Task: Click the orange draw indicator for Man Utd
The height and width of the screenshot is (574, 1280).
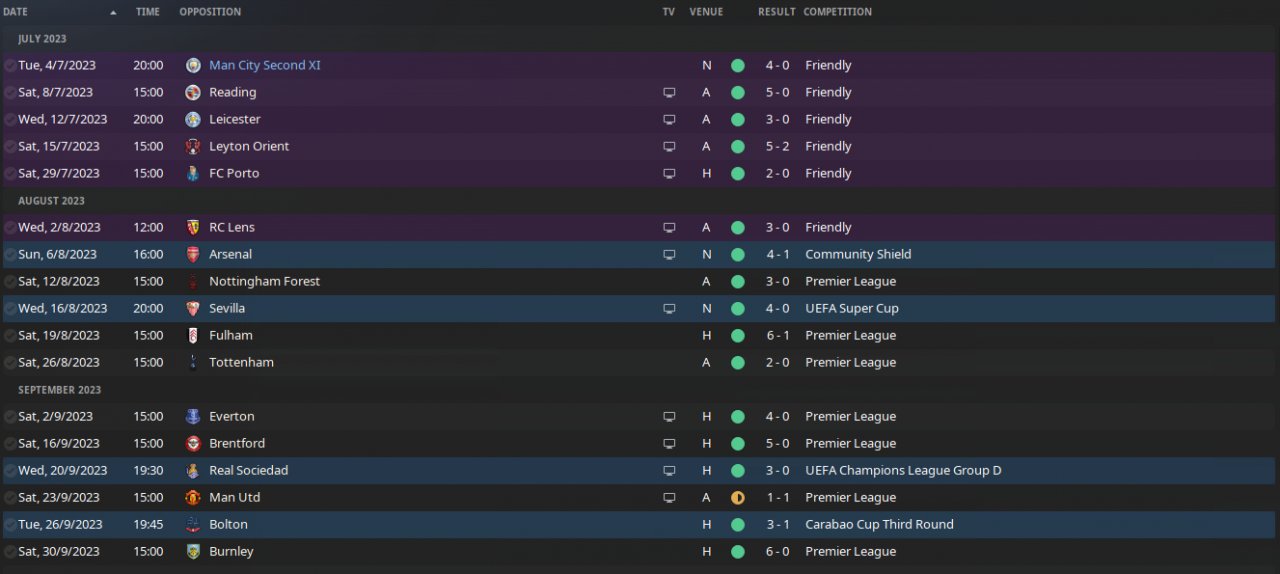Action: [x=738, y=498]
